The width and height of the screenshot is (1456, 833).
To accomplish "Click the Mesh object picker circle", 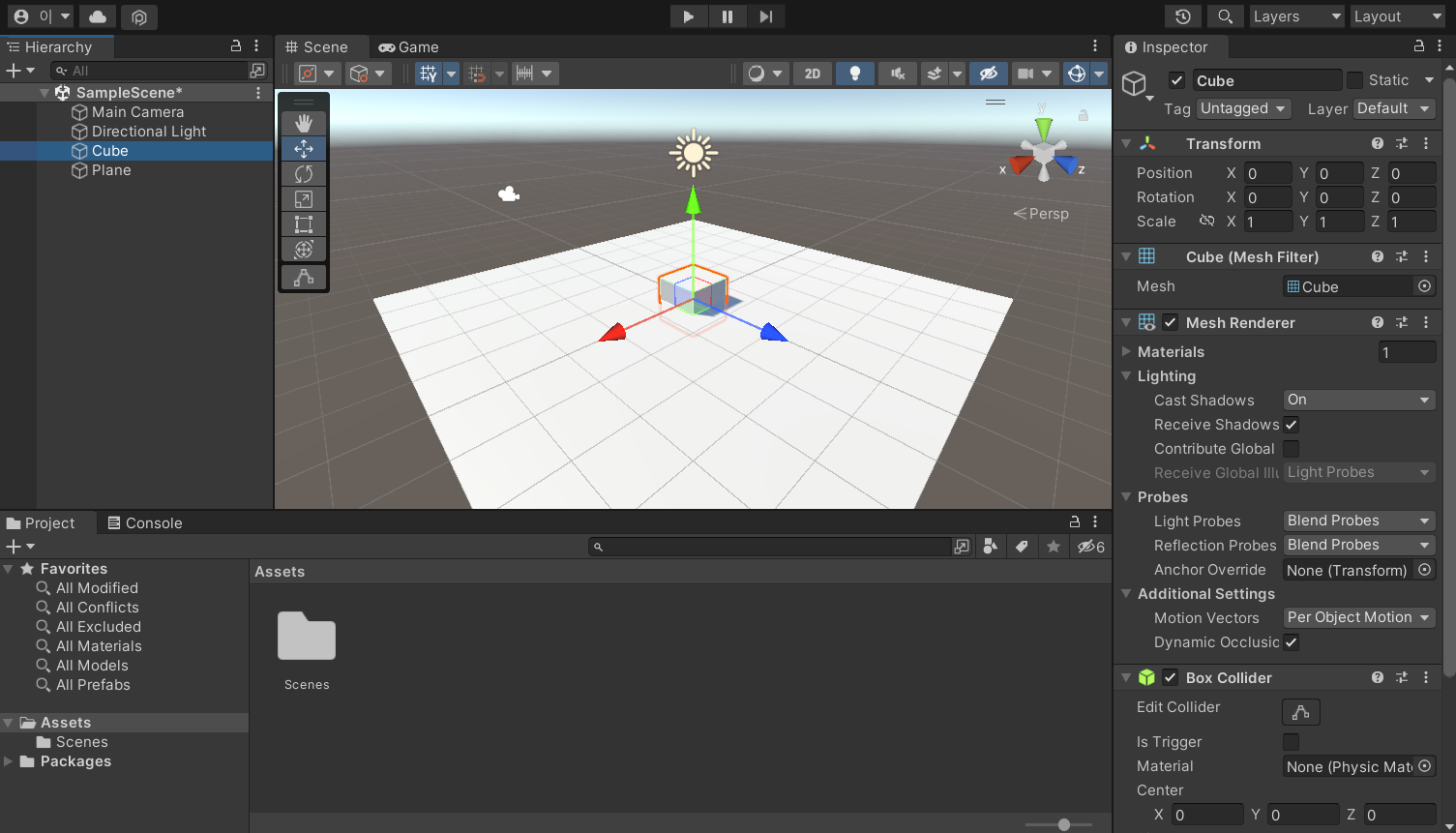I will pyautogui.click(x=1424, y=286).
